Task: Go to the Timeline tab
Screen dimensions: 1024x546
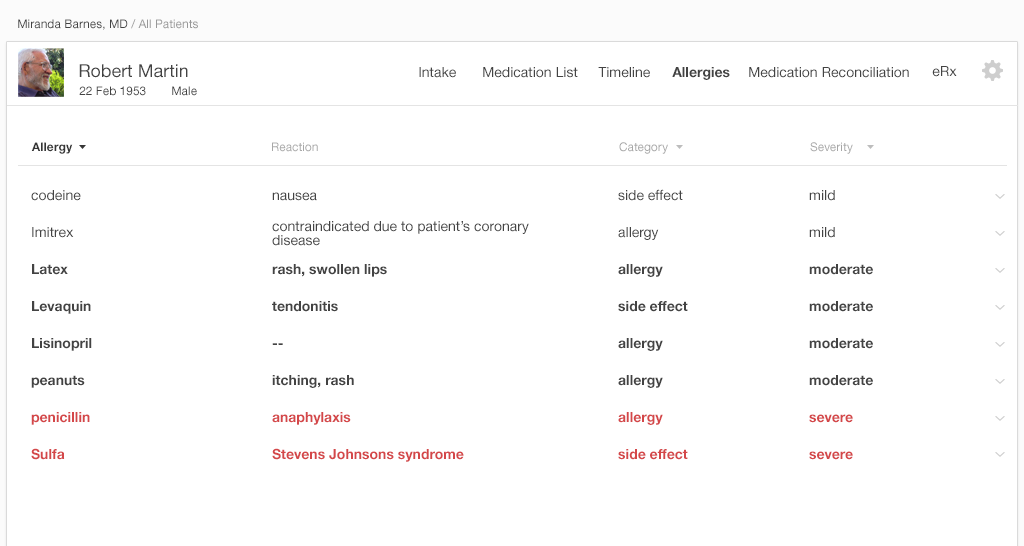Action: [x=624, y=72]
